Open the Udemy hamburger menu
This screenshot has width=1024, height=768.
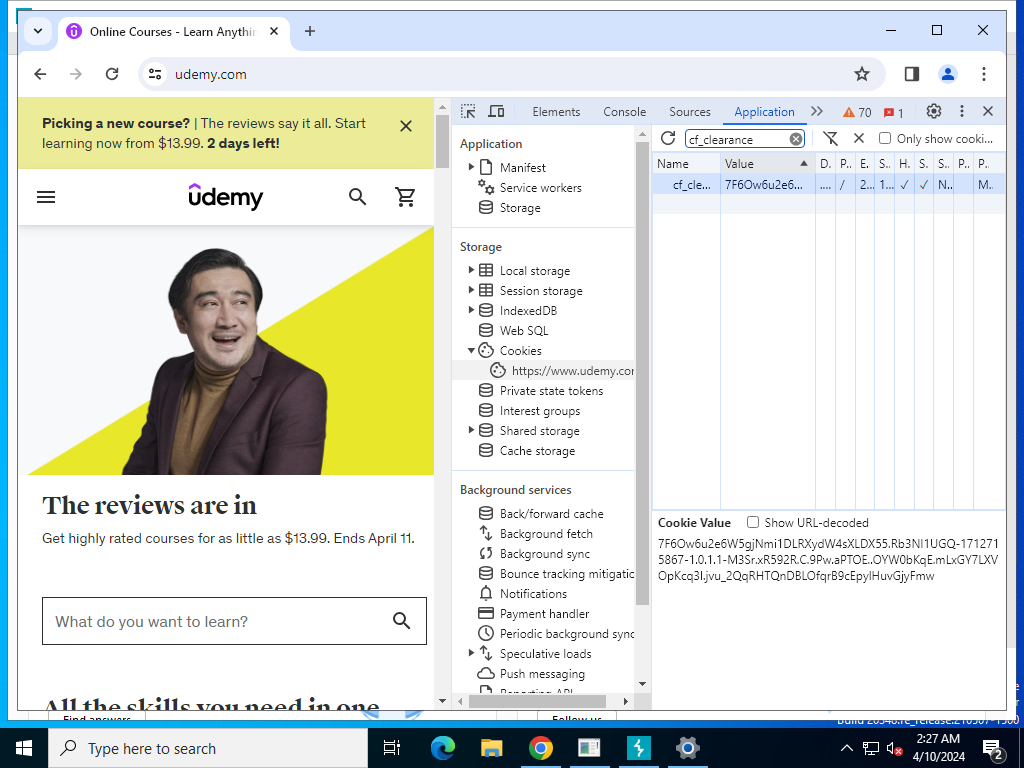[46, 197]
